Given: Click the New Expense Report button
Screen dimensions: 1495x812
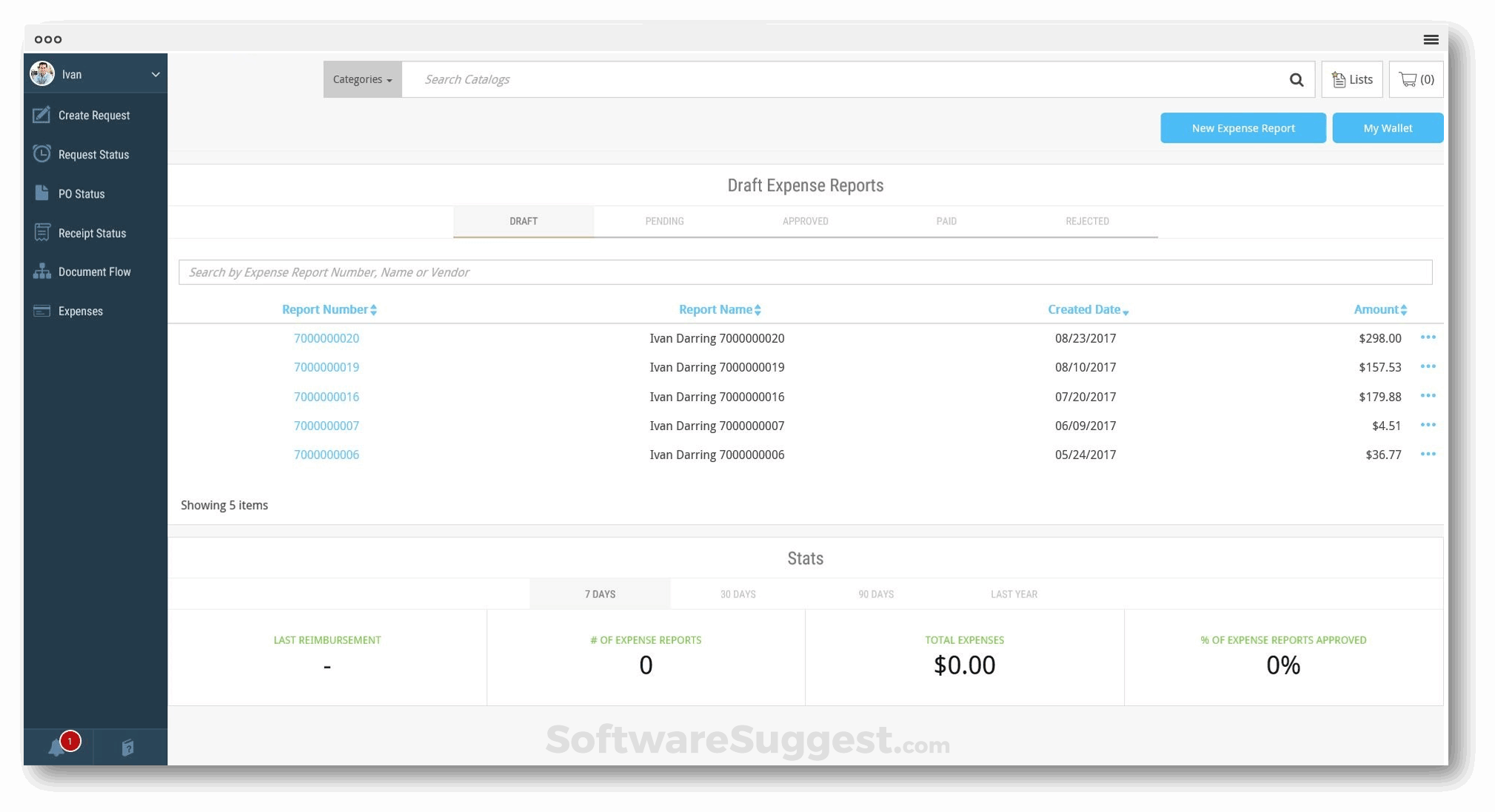Looking at the screenshot, I should pyautogui.click(x=1243, y=128).
